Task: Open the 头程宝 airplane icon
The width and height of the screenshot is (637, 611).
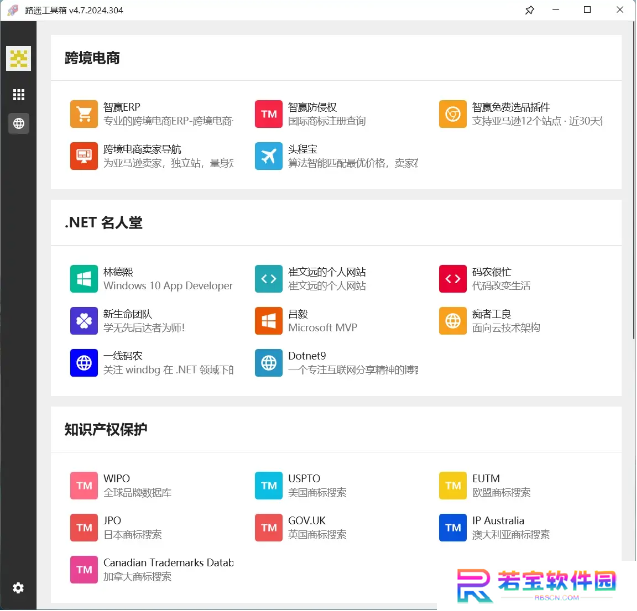Action: coord(269,156)
